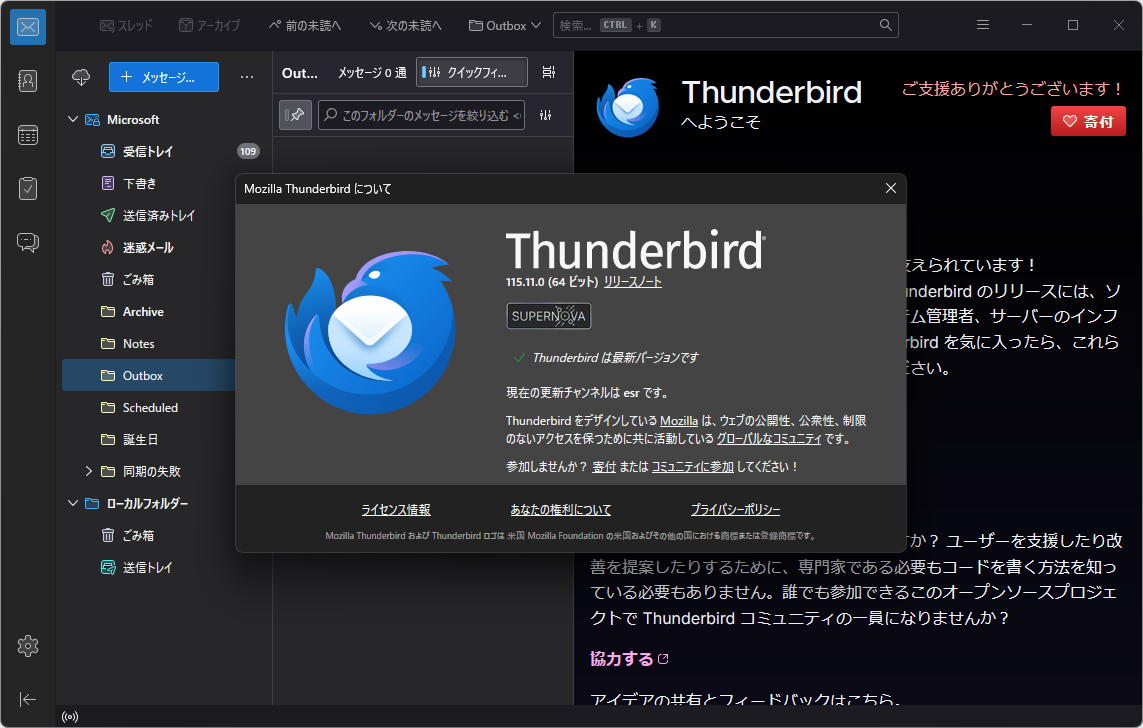Open the address book from the sidebar
This screenshot has width=1143, height=728.
pyautogui.click(x=27, y=81)
